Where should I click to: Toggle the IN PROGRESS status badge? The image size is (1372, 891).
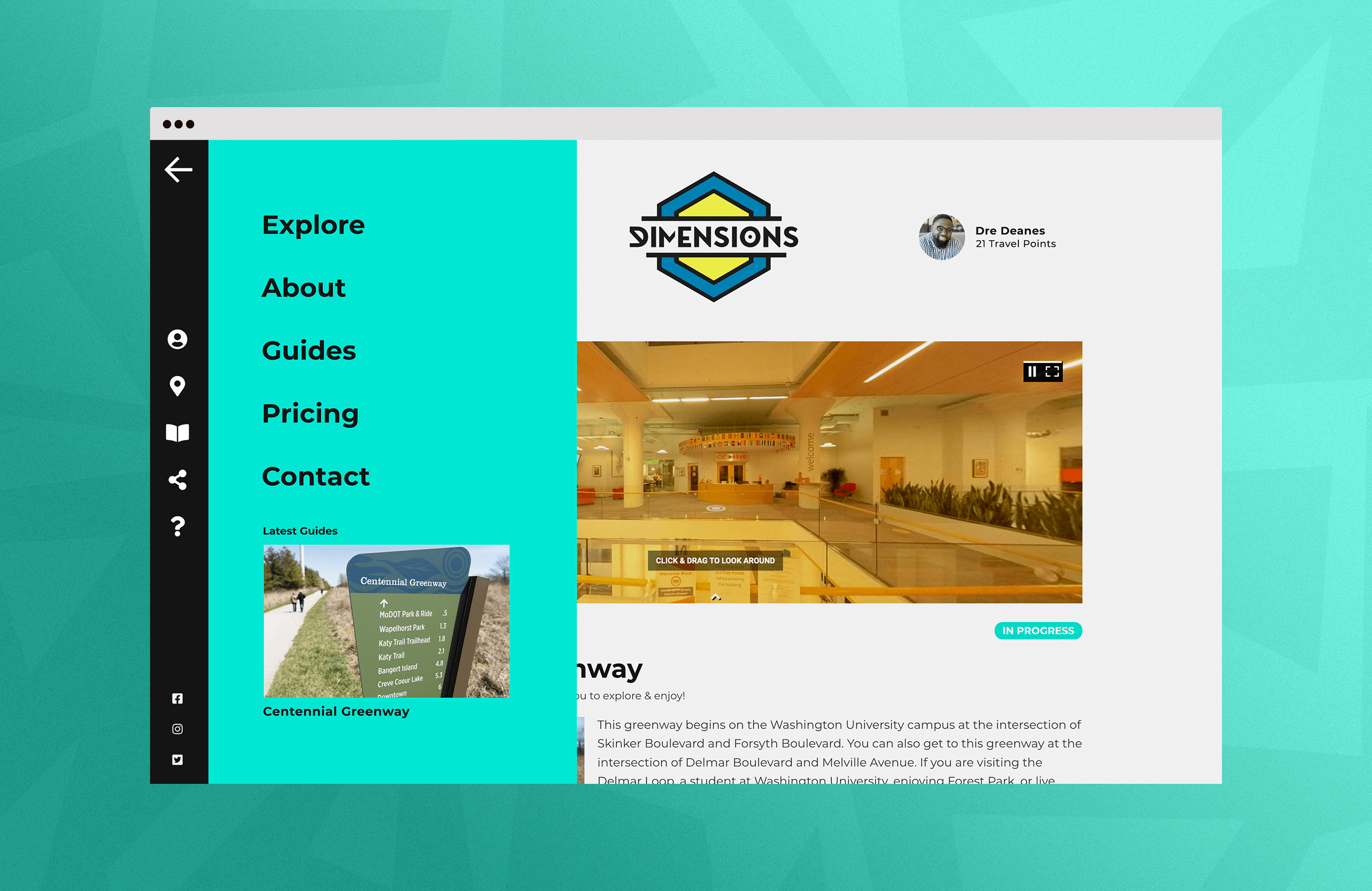(1037, 630)
